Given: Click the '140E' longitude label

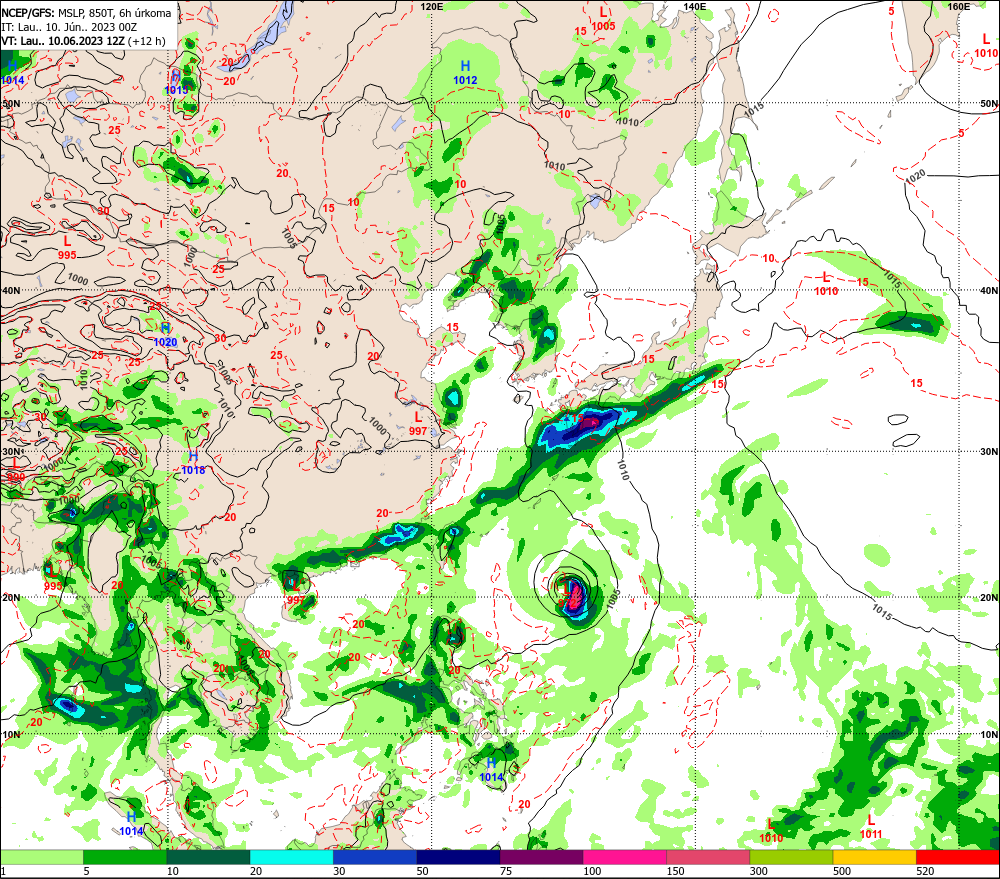Looking at the screenshot, I should click(x=695, y=6).
